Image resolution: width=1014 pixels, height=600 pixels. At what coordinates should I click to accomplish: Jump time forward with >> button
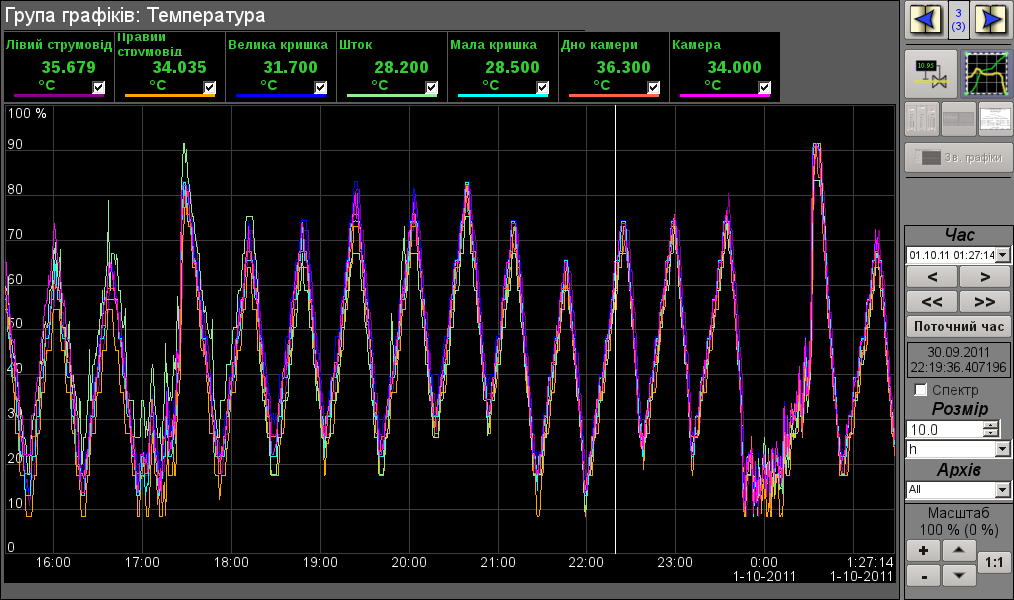(984, 301)
